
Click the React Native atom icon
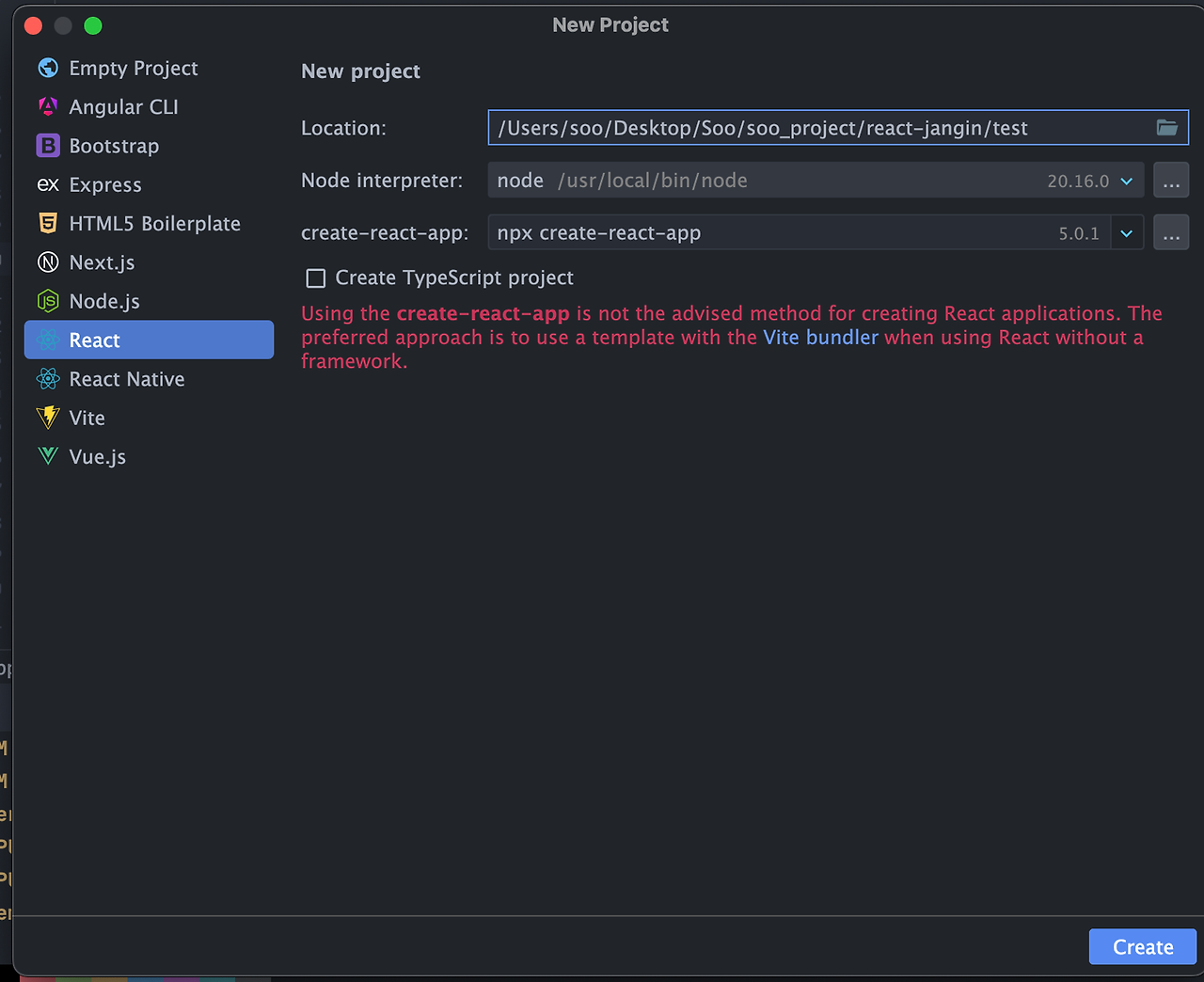48,379
